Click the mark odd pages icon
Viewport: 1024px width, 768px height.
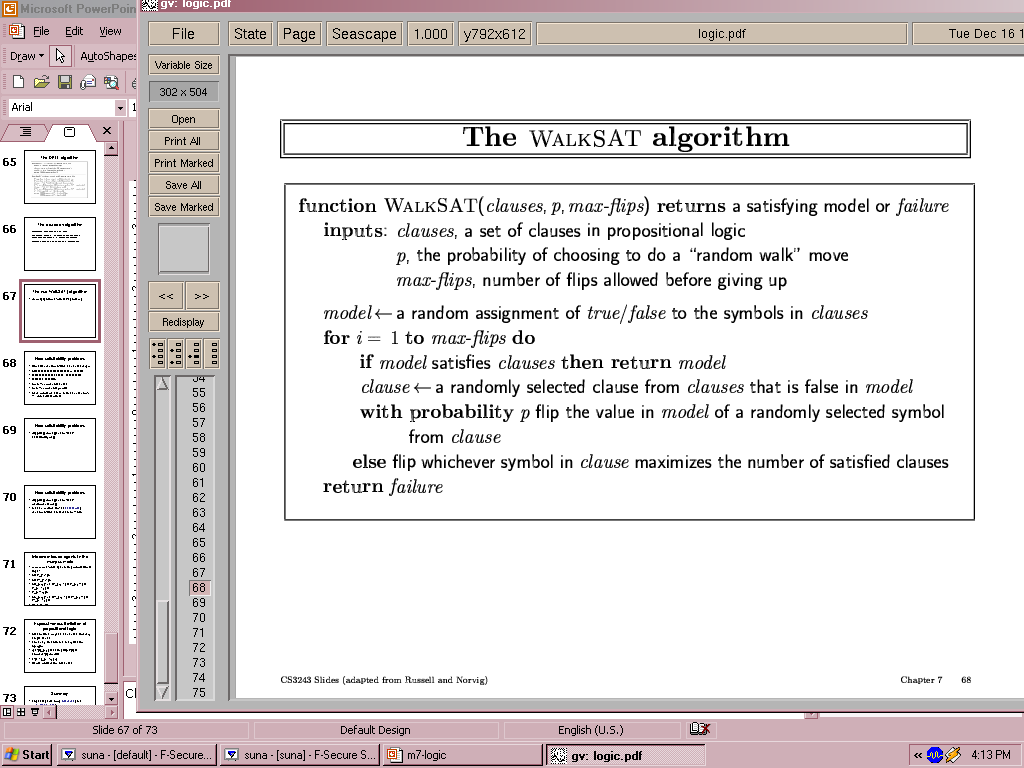158,353
